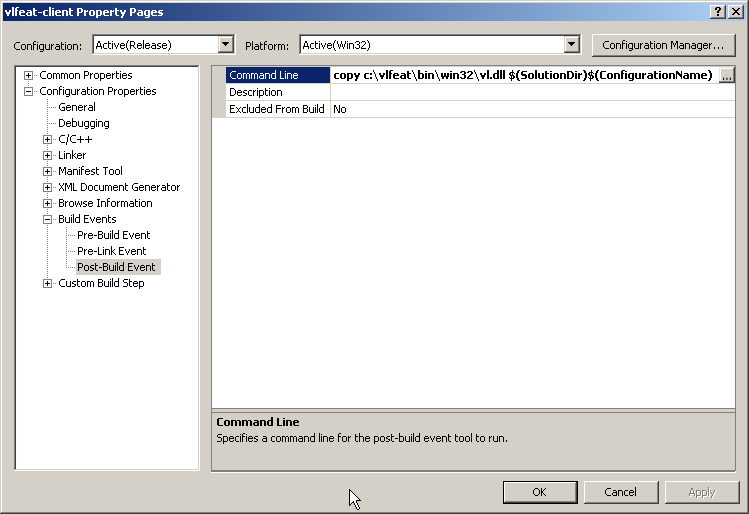Open the Platform dropdown
The width and height of the screenshot is (749, 514).
571,45
